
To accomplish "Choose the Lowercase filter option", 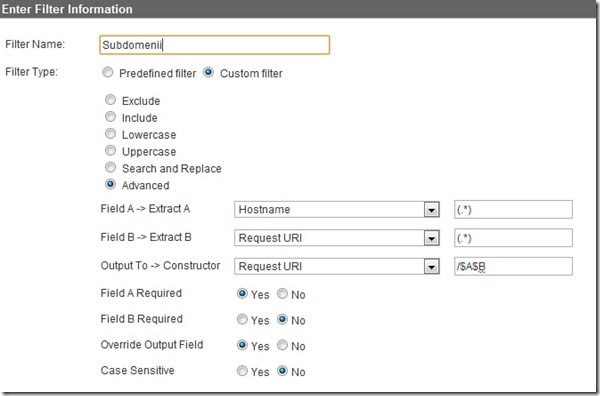I will click(x=110, y=134).
